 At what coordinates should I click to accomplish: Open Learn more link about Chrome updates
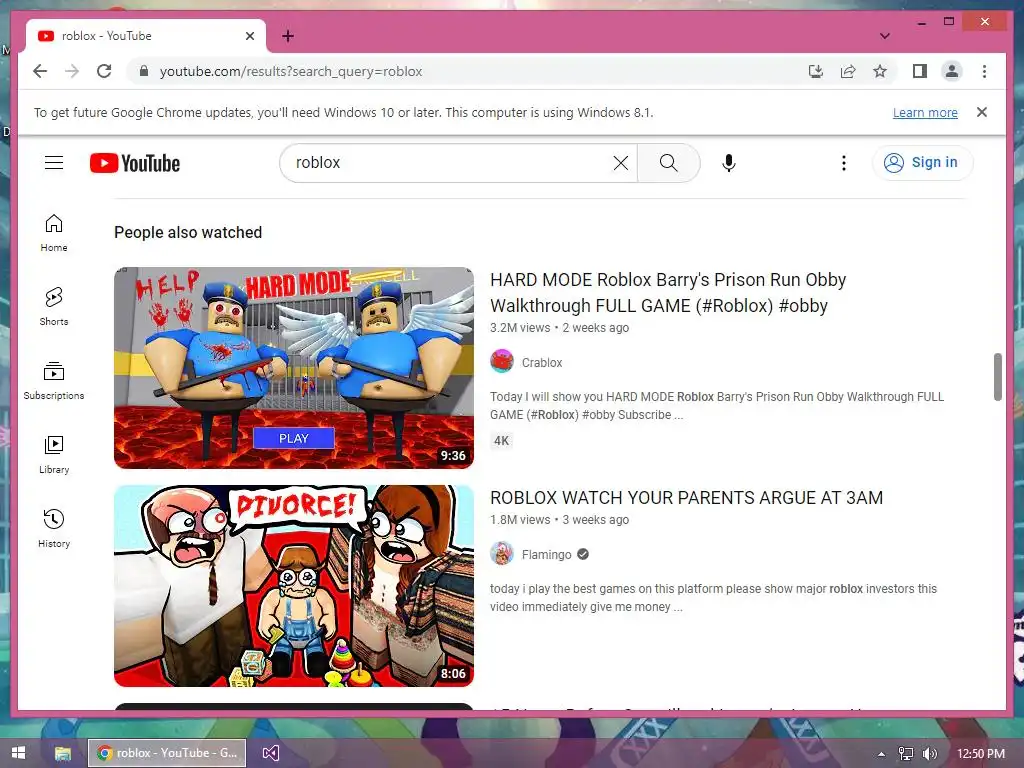pyautogui.click(x=925, y=112)
